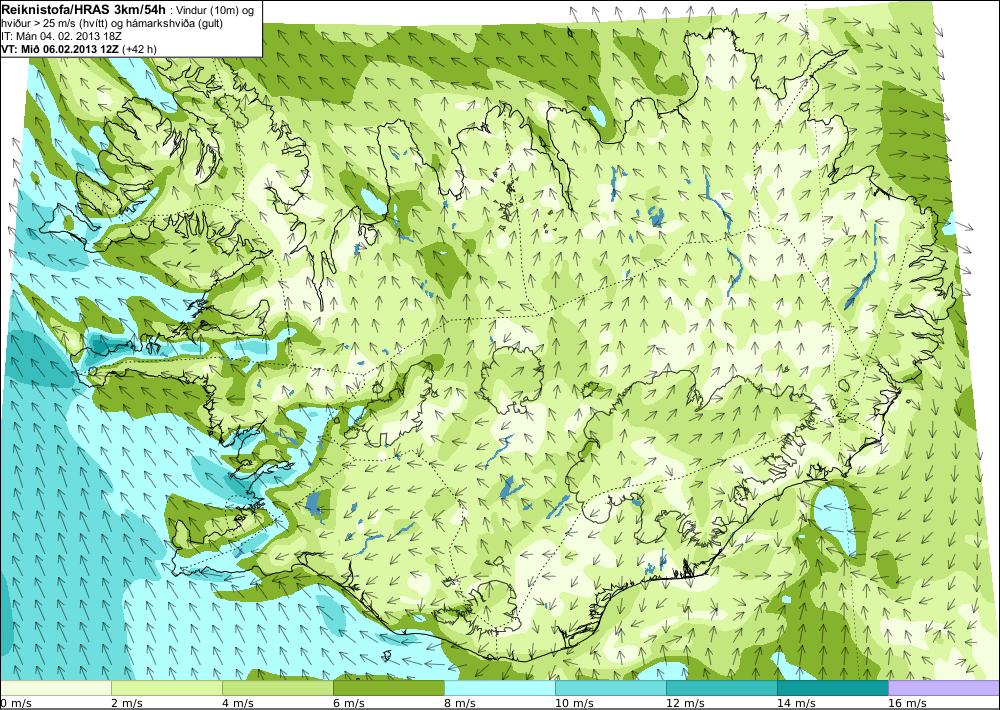Select the legend swatch between 2 and 4 m/s
Image resolution: width=1000 pixels, height=710 pixels.
pos(167,688)
